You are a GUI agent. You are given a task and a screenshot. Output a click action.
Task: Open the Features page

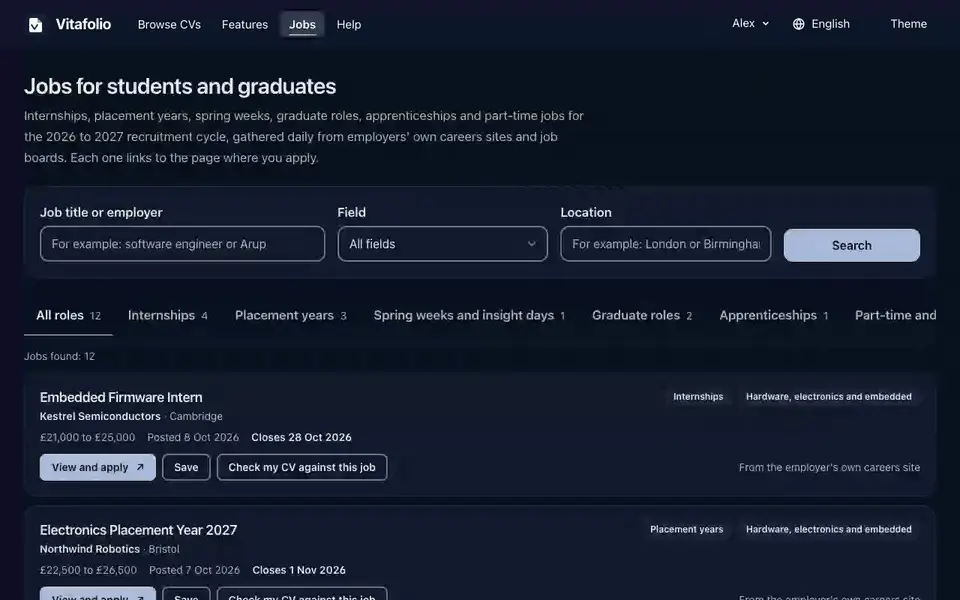pyautogui.click(x=245, y=24)
